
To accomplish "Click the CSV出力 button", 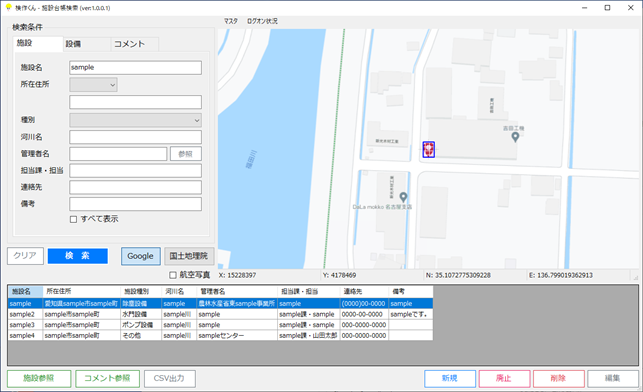I will (x=169, y=378).
